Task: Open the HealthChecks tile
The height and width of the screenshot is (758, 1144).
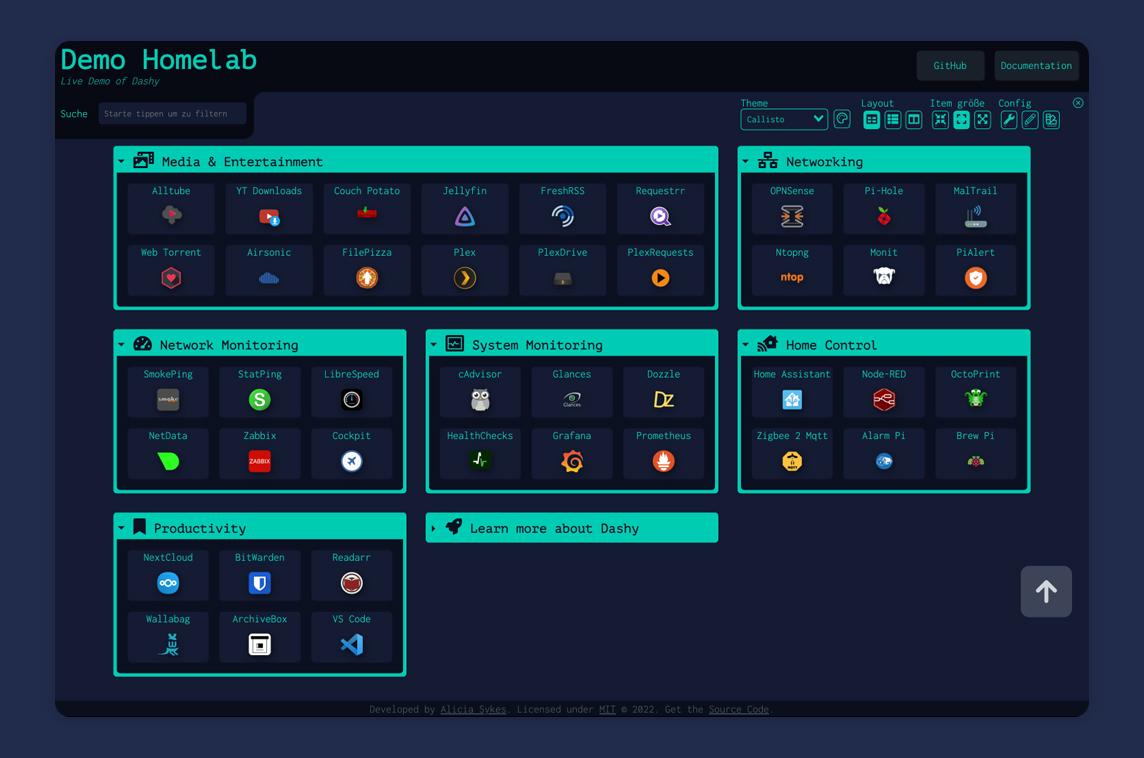Action: (480, 453)
